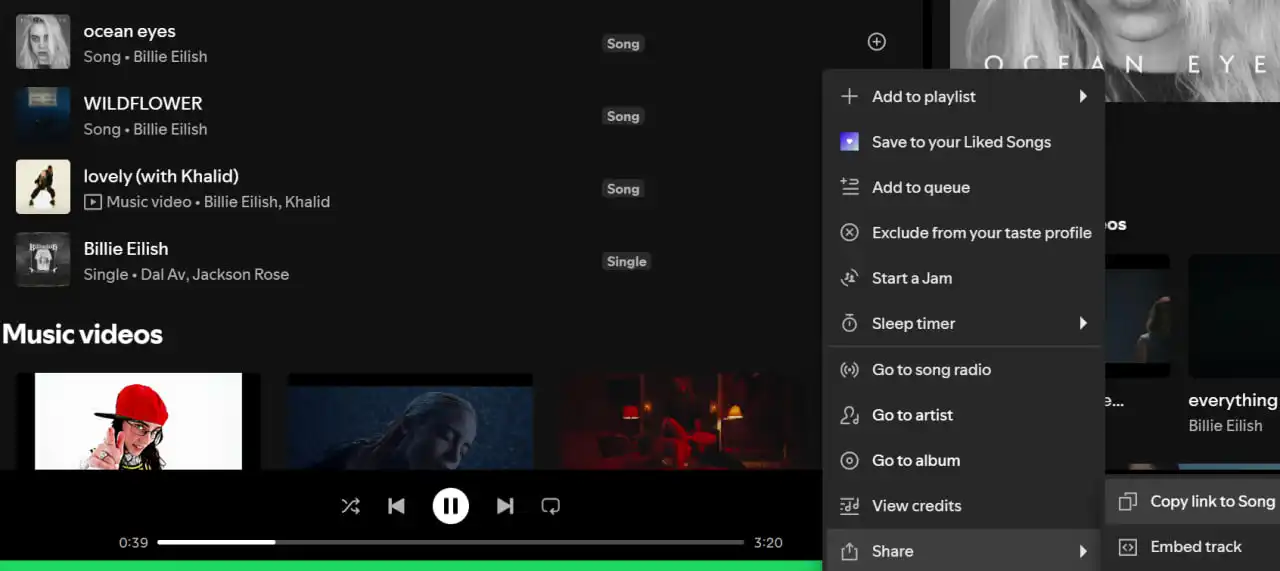
Task: Open the blue rain music video thumbnail
Action: click(410, 421)
